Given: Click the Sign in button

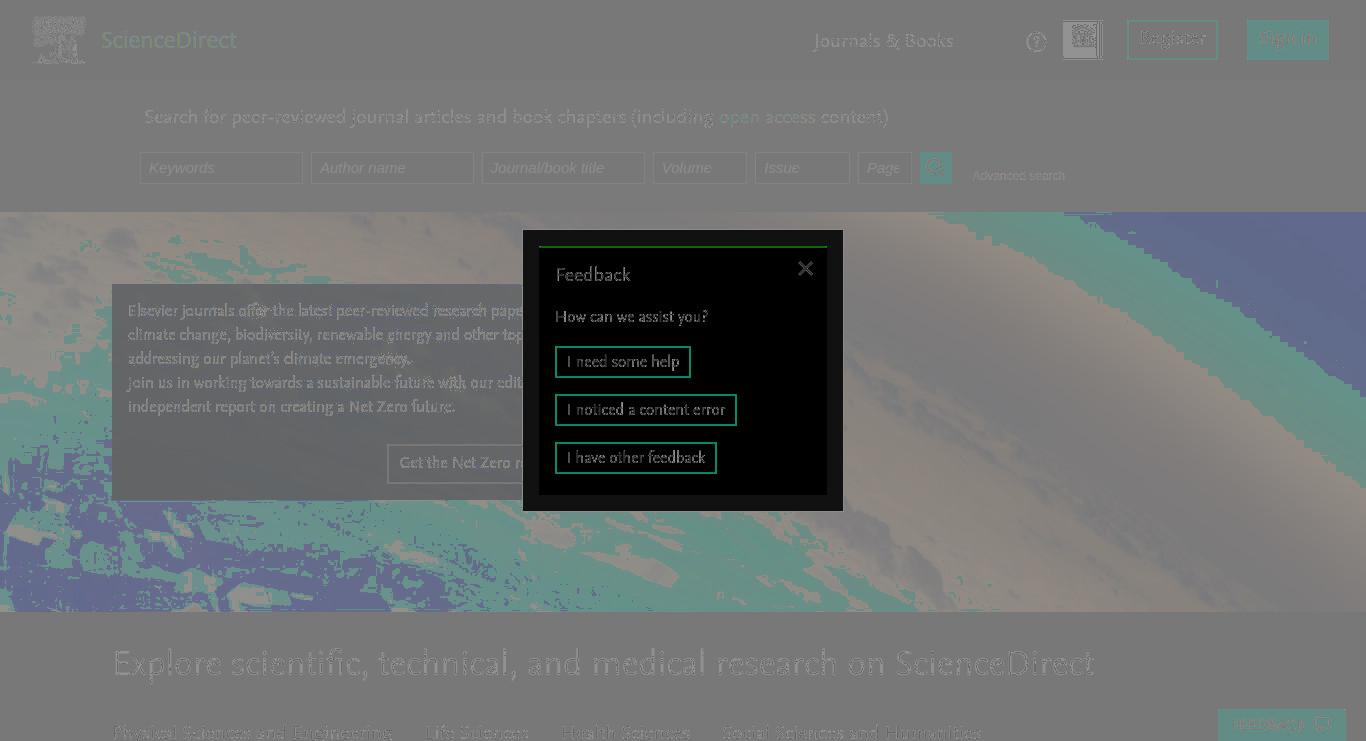Looking at the screenshot, I should coord(1287,40).
